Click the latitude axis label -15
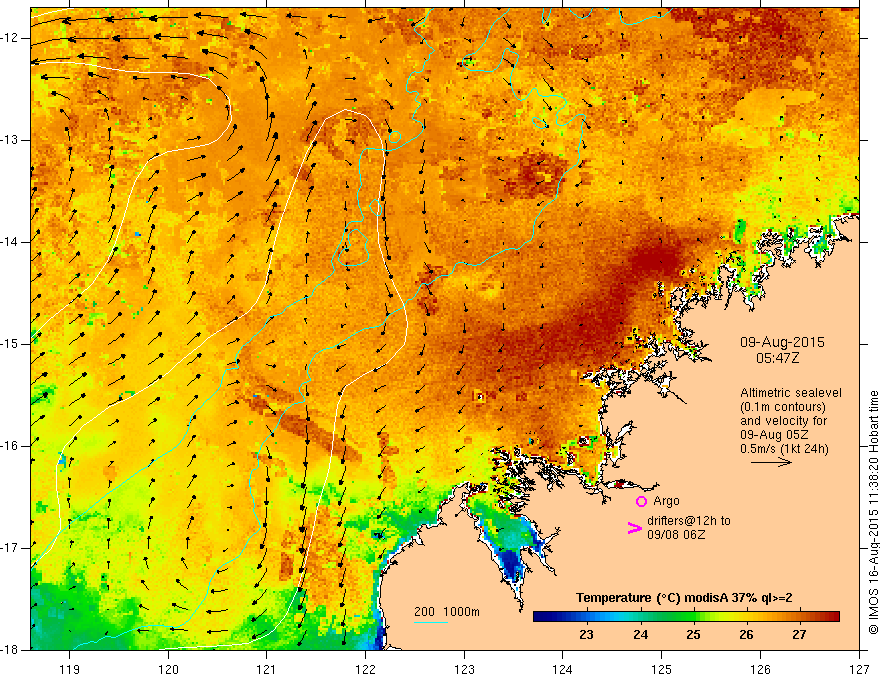 [11, 344]
